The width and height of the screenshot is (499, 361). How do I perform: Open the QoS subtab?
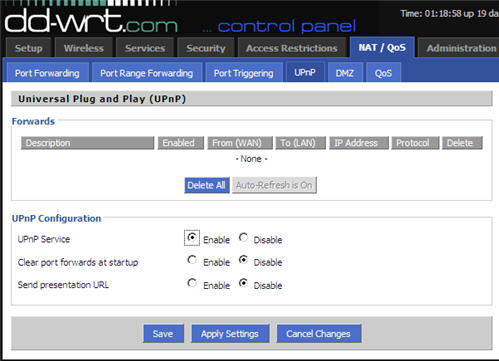point(383,72)
